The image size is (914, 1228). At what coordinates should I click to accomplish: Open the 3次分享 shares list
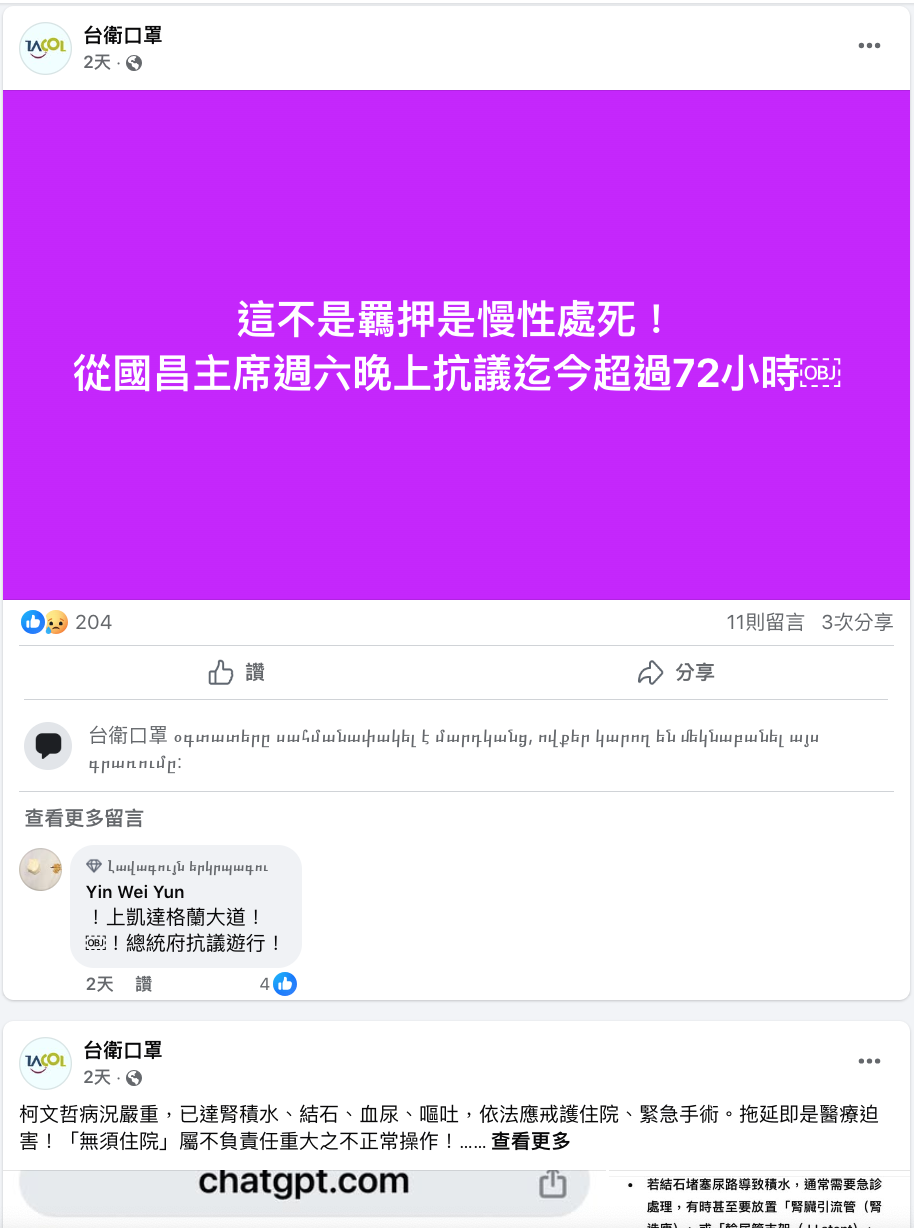[x=857, y=622]
